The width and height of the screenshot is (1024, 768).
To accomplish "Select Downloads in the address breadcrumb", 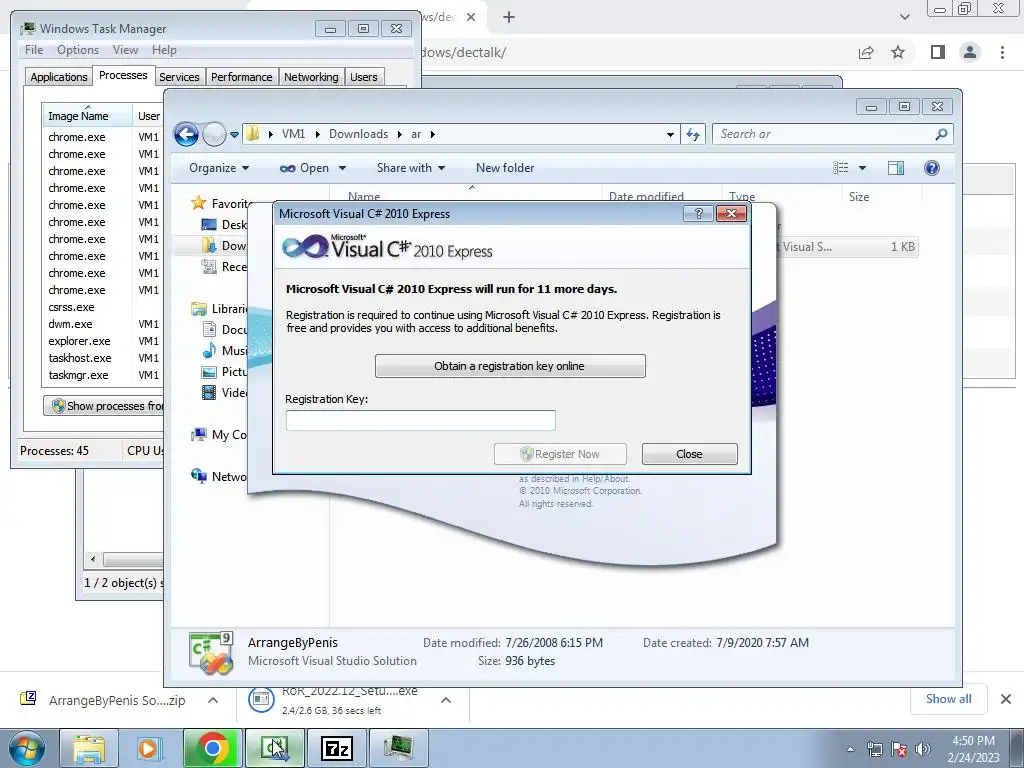I will coord(359,134).
